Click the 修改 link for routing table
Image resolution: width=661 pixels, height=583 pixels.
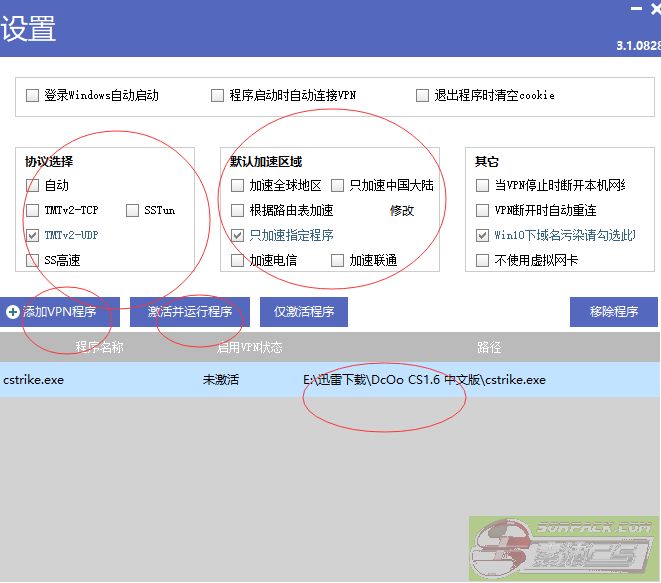[401, 211]
